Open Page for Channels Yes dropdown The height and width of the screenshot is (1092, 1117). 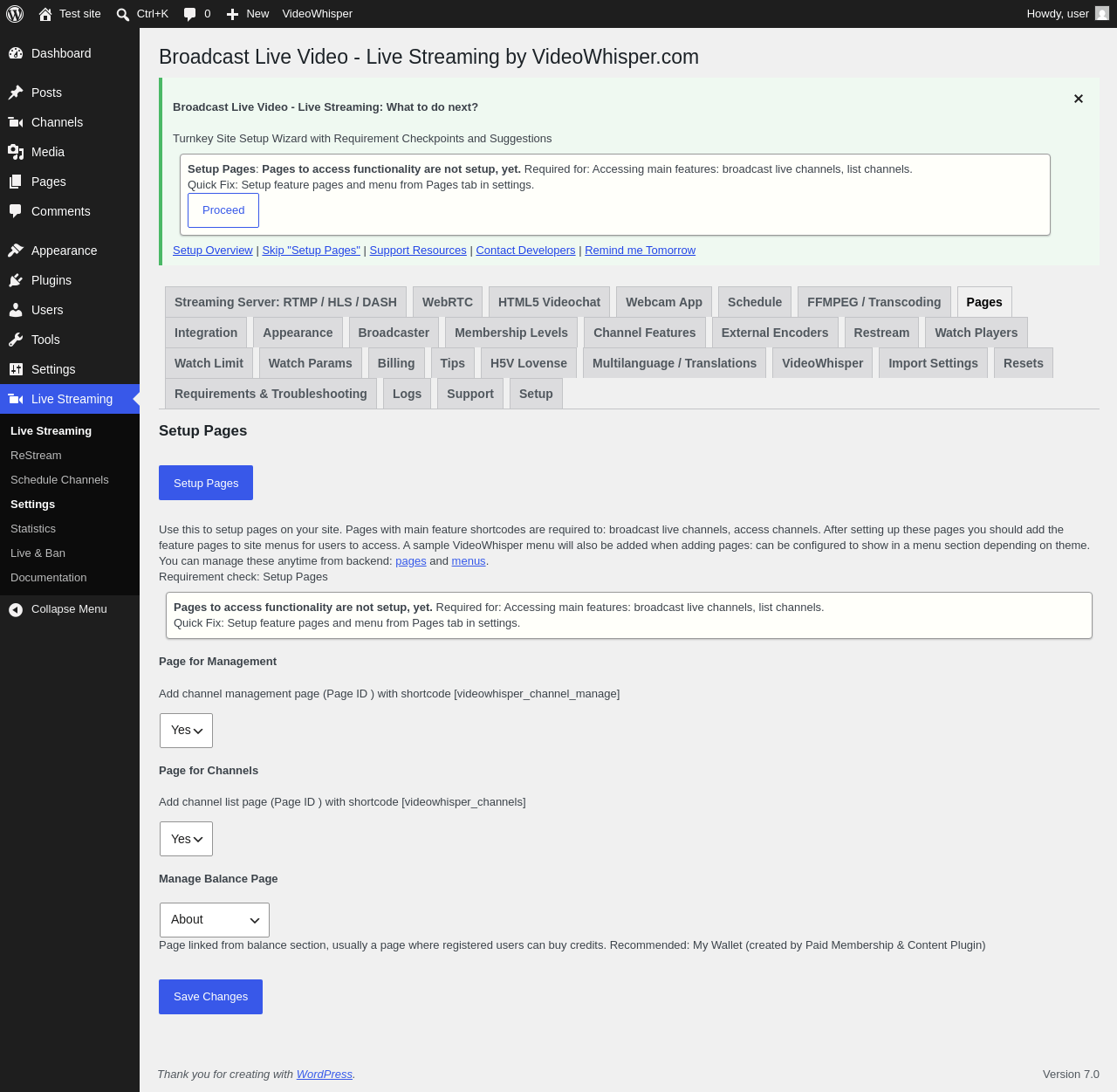tap(186, 839)
